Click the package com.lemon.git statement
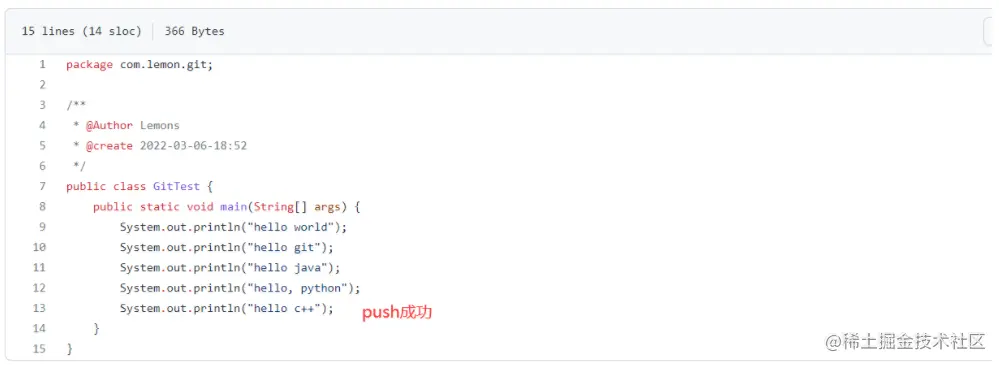999x365 pixels. click(139, 64)
